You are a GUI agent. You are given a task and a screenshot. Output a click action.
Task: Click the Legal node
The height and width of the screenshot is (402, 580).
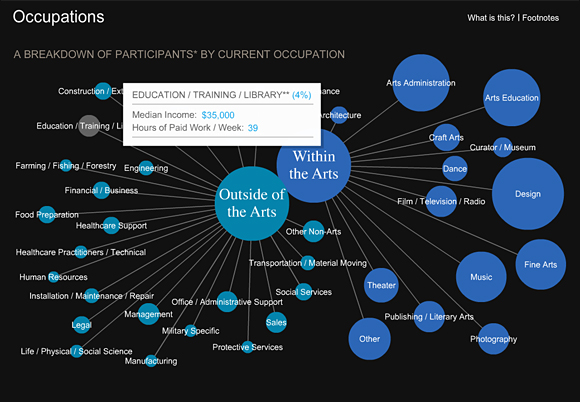pos(81,325)
